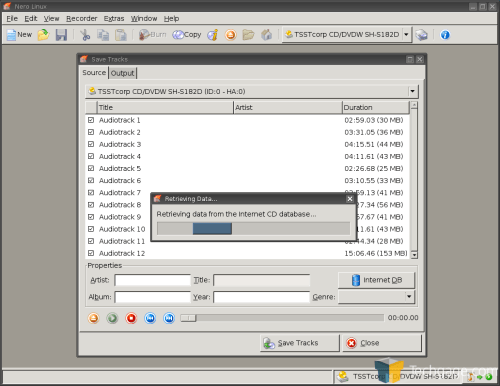
Task: Uncheck Audiotrack 4 checkbox
Action: point(91,156)
